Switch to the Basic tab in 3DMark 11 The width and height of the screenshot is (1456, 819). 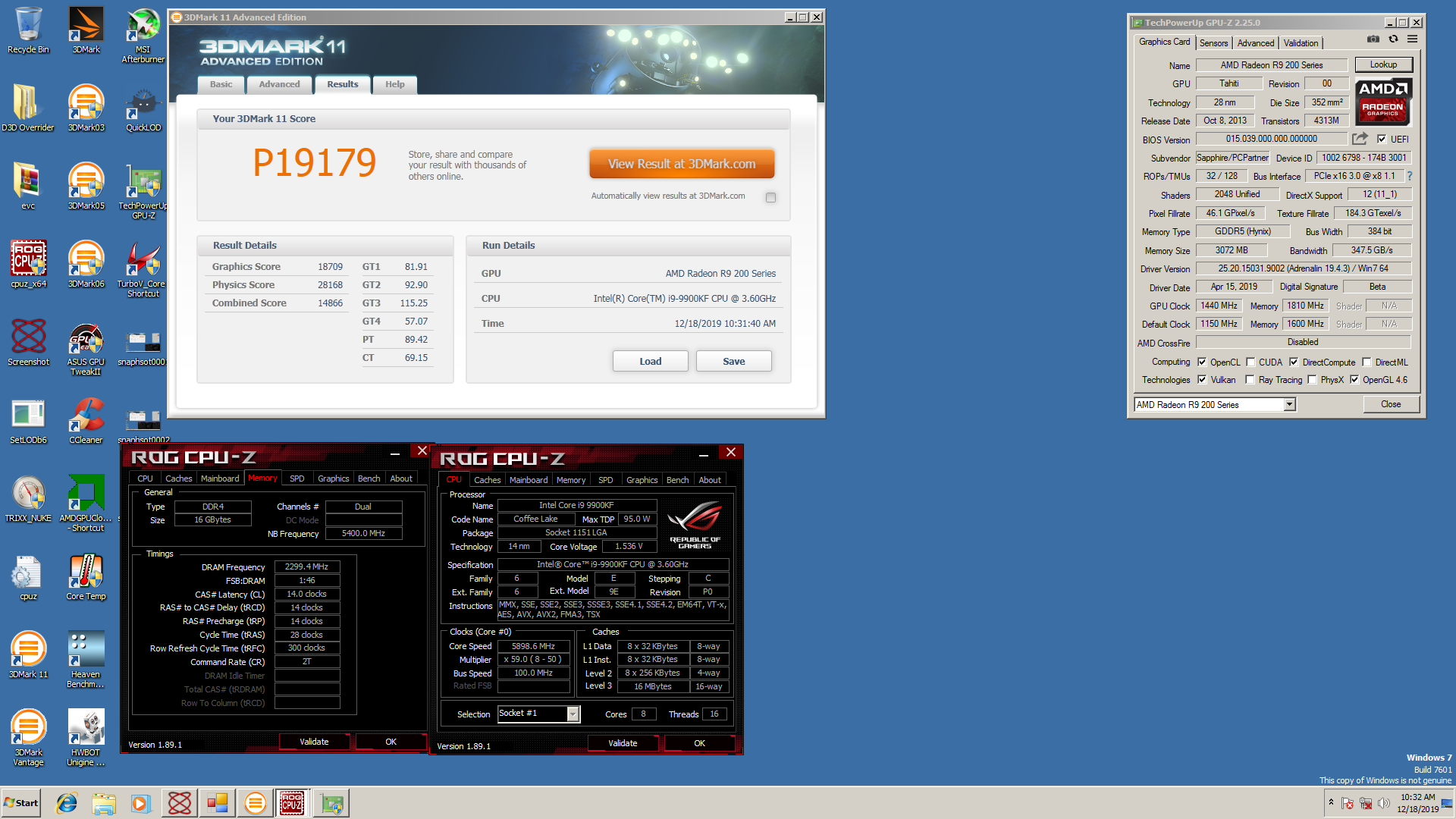click(x=221, y=84)
